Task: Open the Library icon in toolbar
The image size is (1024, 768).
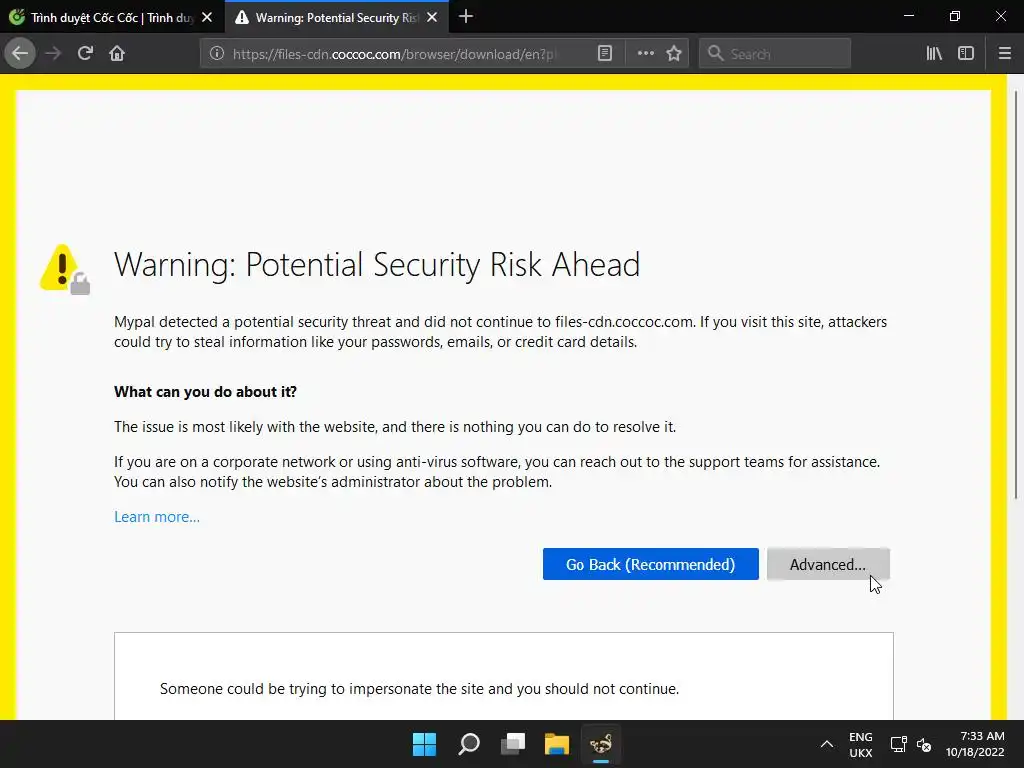Action: (x=934, y=54)
